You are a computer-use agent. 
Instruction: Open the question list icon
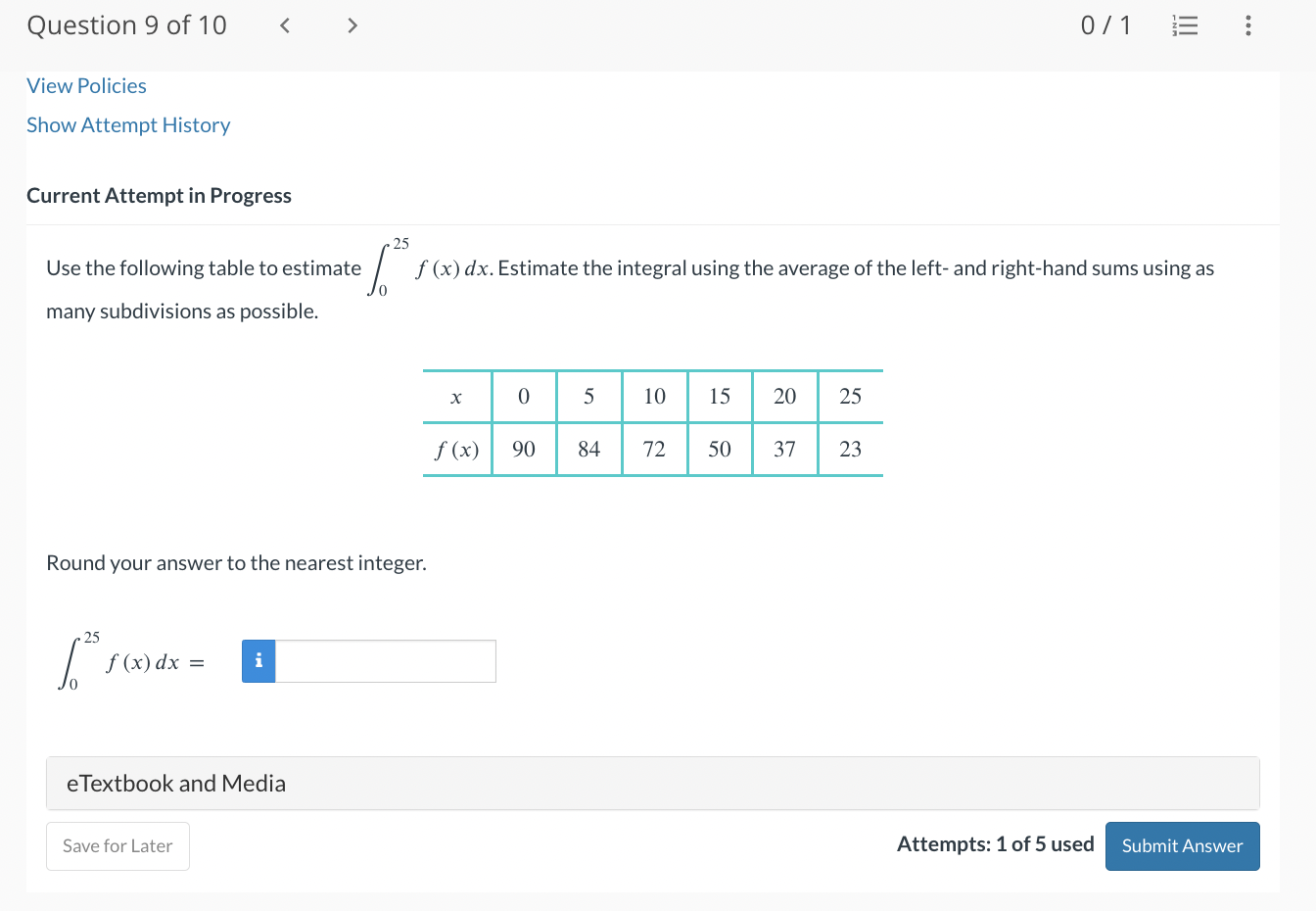point(1185,25)
